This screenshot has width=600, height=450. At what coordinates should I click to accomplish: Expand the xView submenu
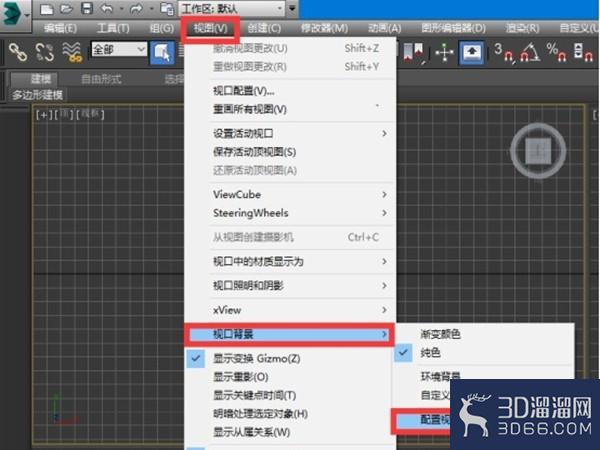pos(290,310)
